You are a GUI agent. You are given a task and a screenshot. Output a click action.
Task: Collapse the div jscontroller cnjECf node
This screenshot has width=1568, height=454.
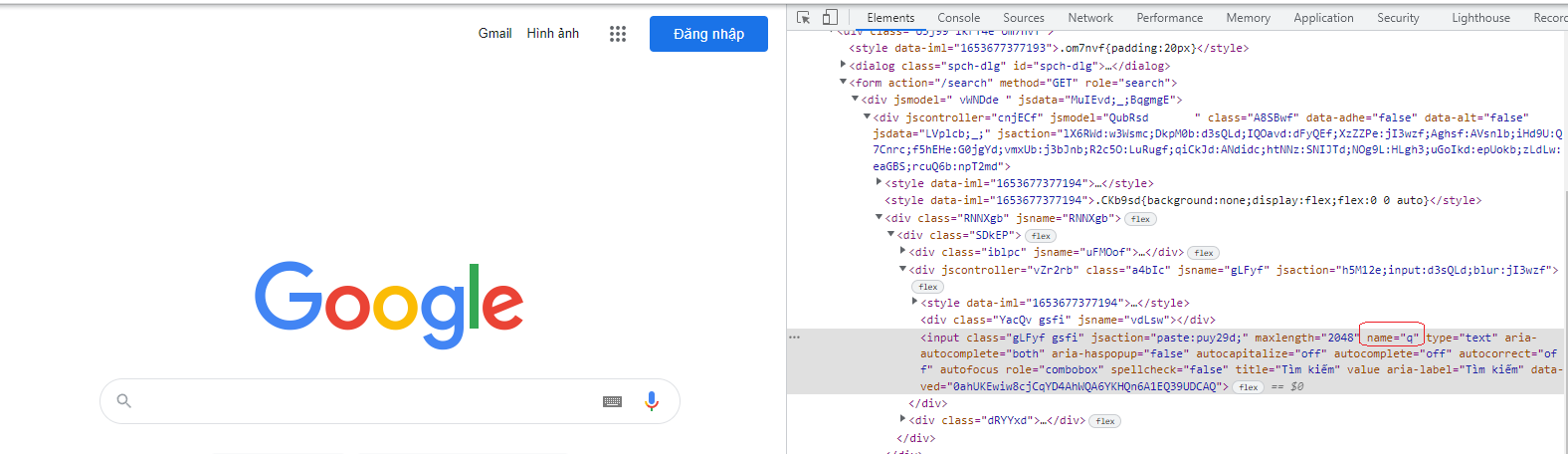[x=867, y=116]
